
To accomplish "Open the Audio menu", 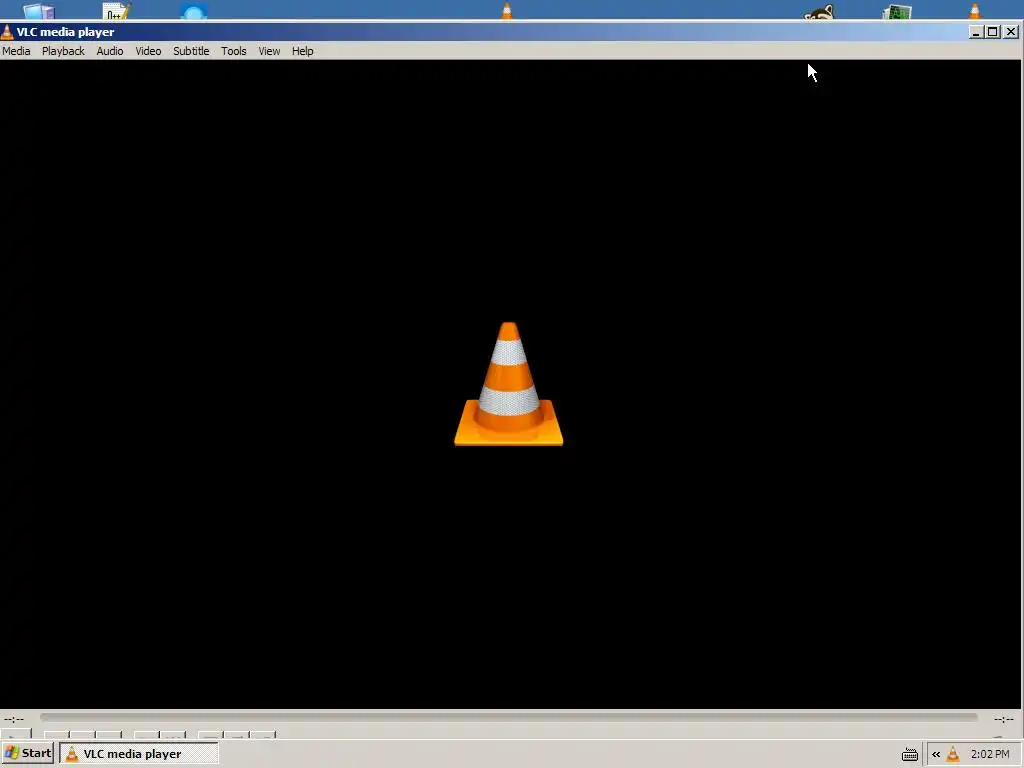I will pos(110,51).
